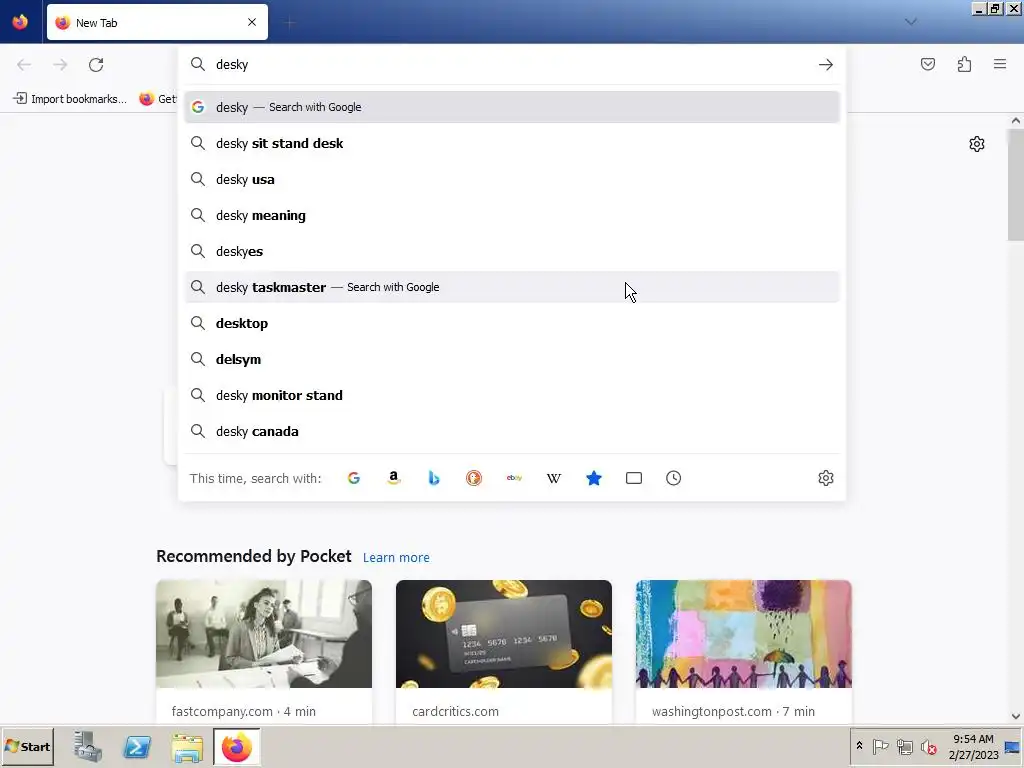
Task: Open File Explorer from taskbar
Action: point(187,746)
